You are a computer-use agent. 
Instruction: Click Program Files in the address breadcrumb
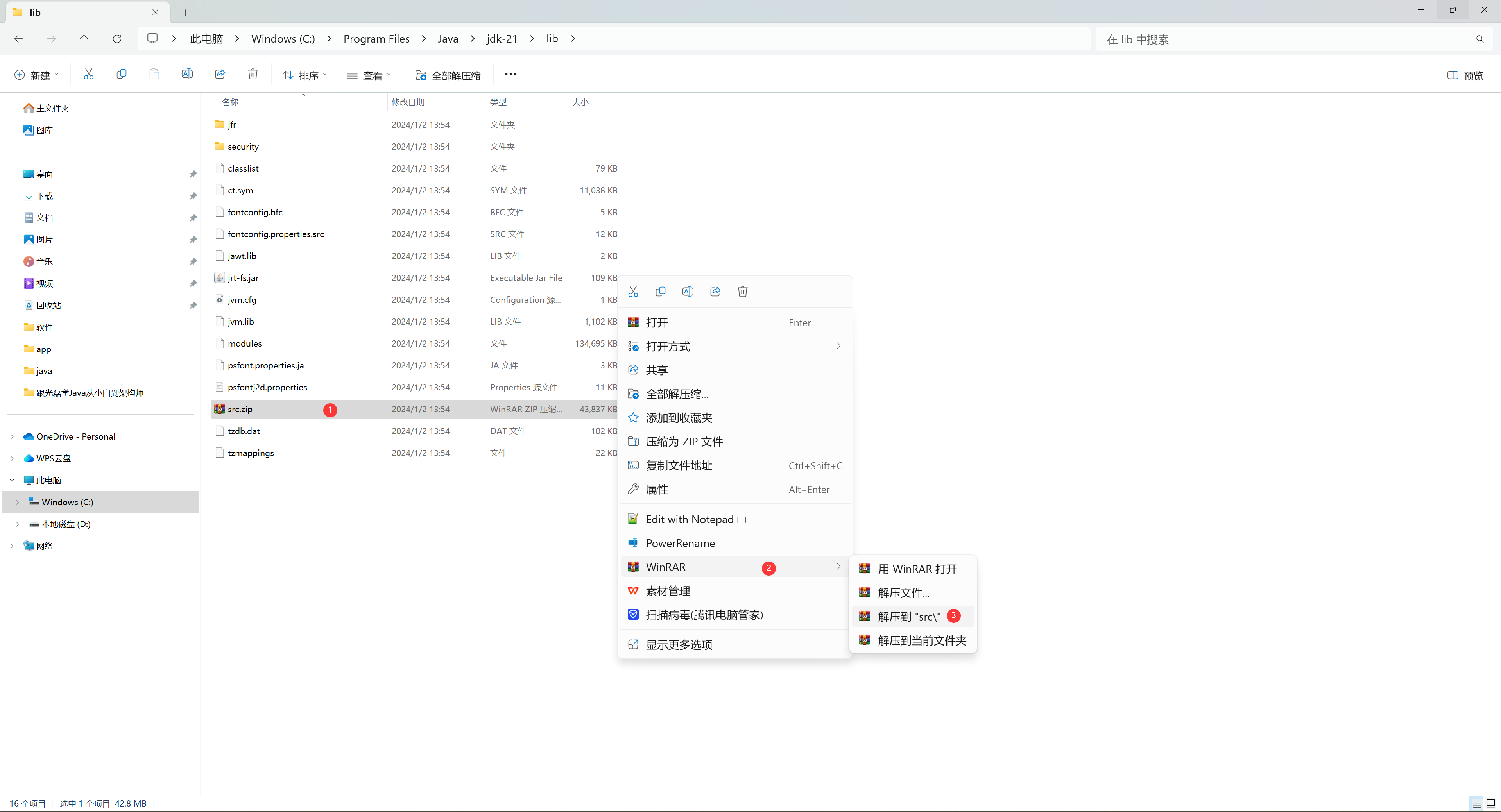point(376,38)
